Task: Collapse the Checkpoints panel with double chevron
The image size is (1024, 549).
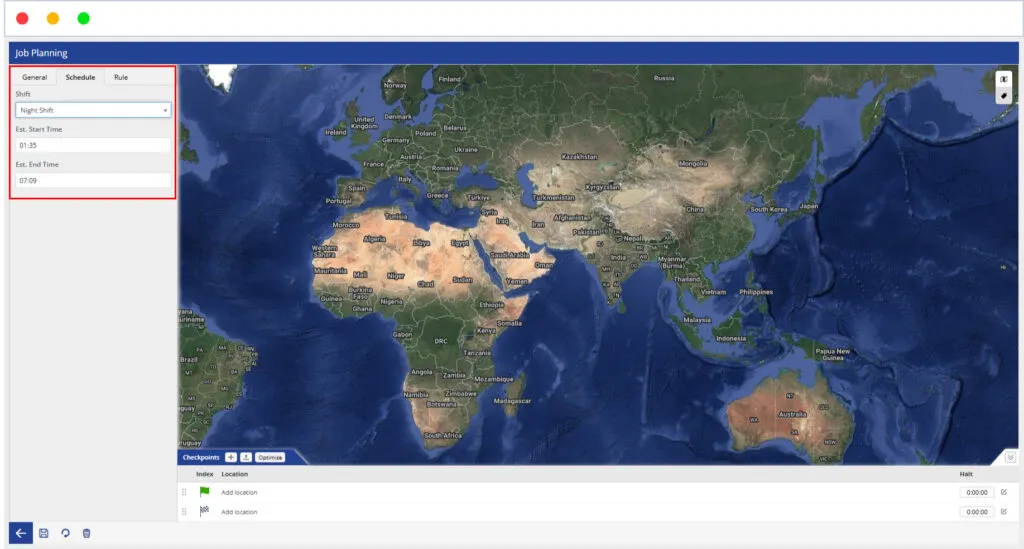Action: (x=1010, y=457)
